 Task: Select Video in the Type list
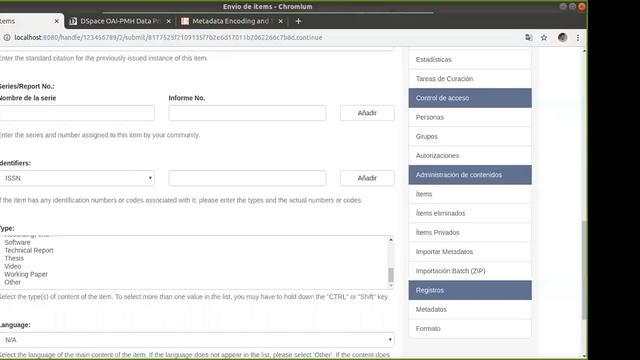(13, 266)
